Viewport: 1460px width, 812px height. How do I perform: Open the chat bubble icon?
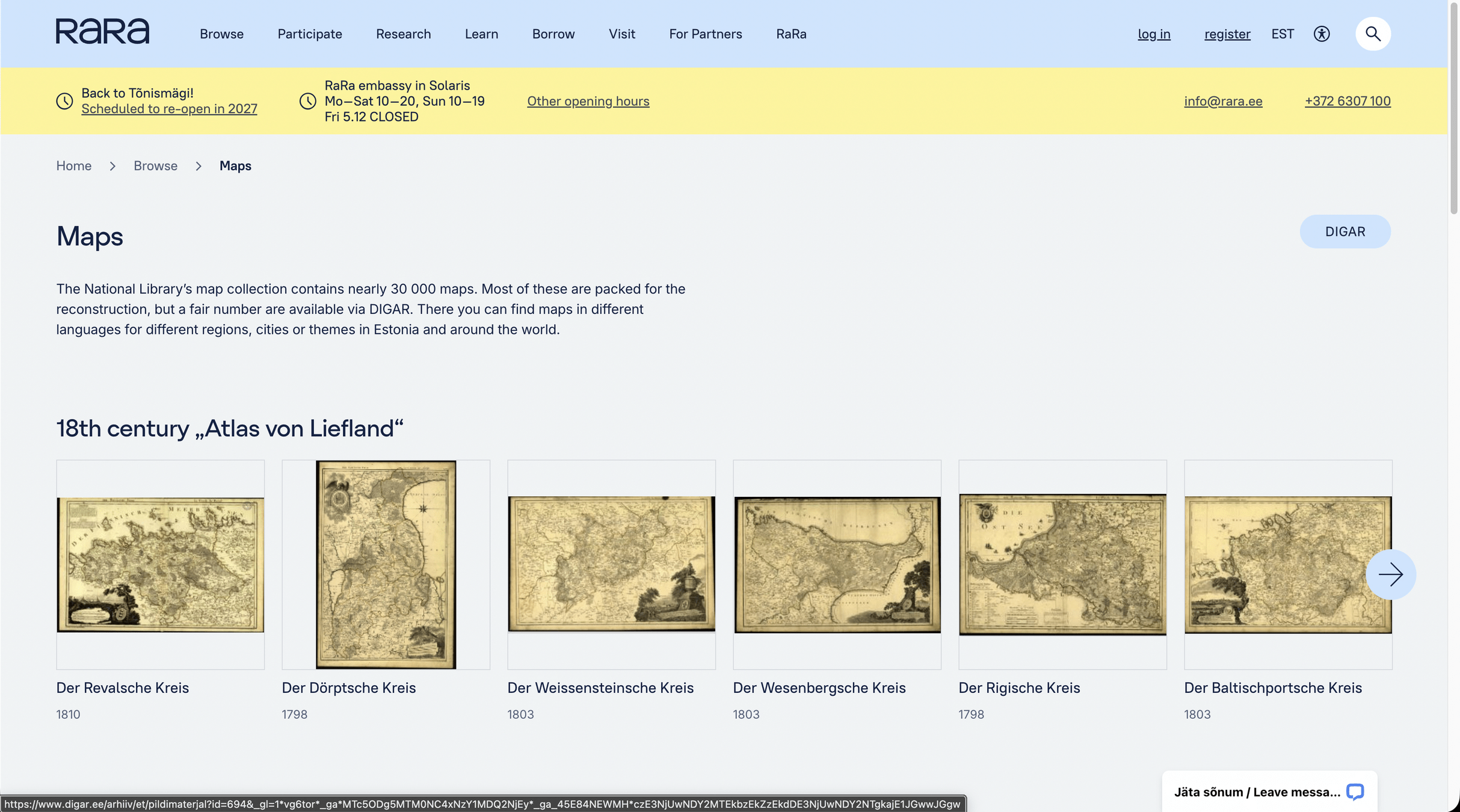[x=1355, y=792]
